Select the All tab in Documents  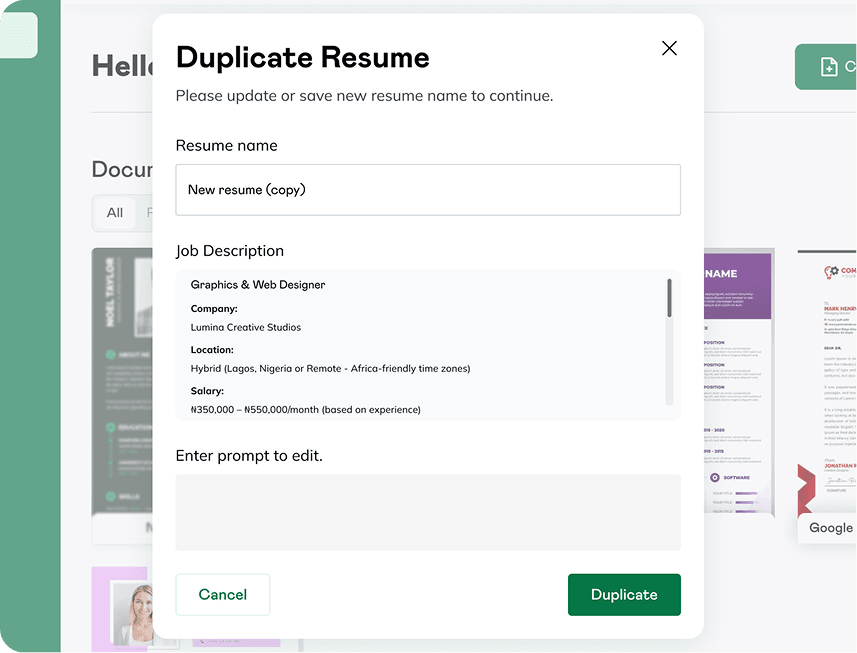tap(115, 213)
